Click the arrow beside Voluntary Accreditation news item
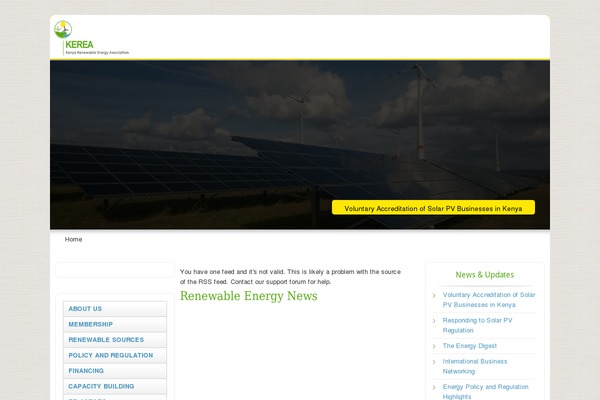The width and height of the screenshot is (600, 400). click(x=434, y=295)
